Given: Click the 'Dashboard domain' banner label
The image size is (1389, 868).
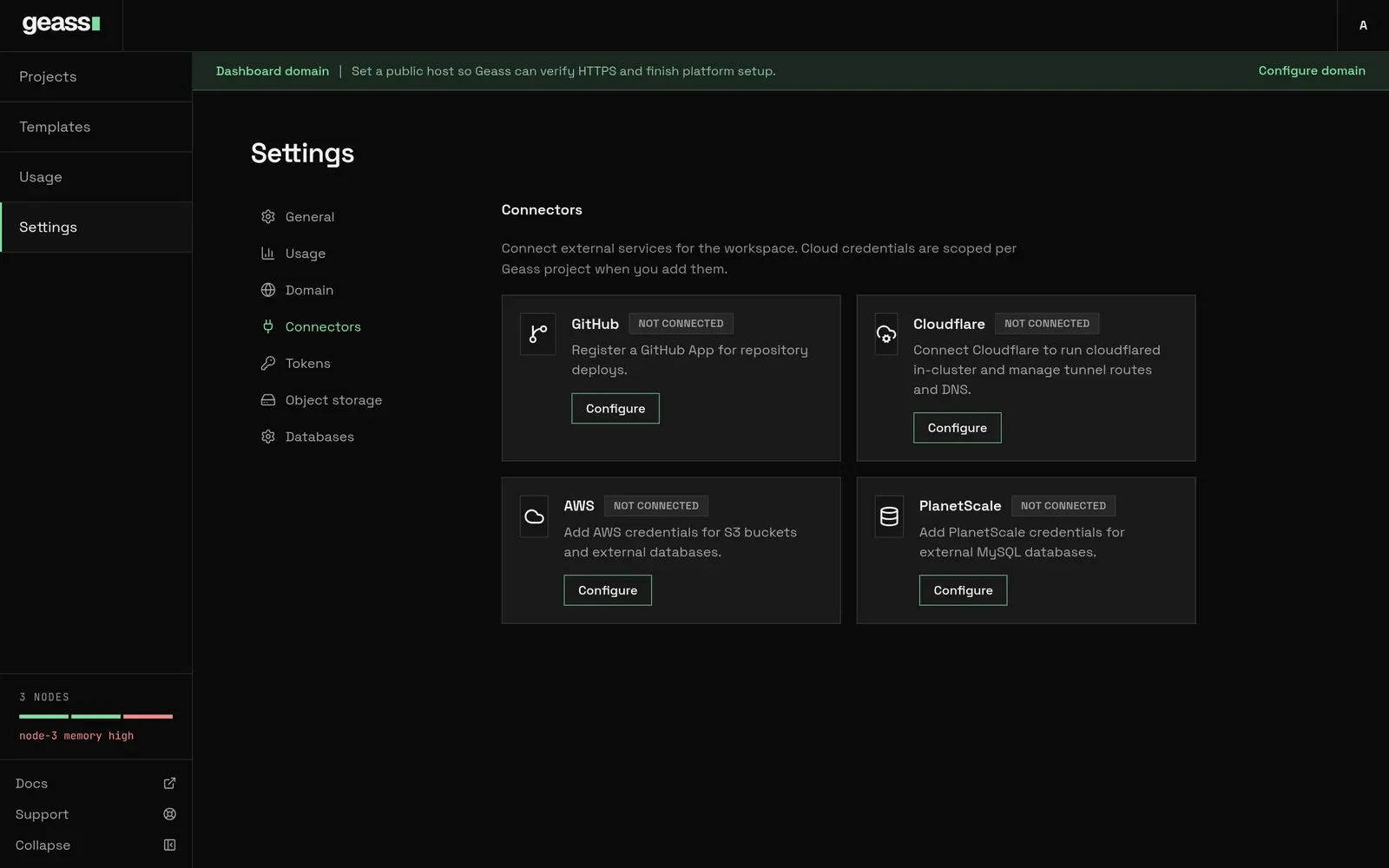Looking at the screenshot, I should (273, 71).
